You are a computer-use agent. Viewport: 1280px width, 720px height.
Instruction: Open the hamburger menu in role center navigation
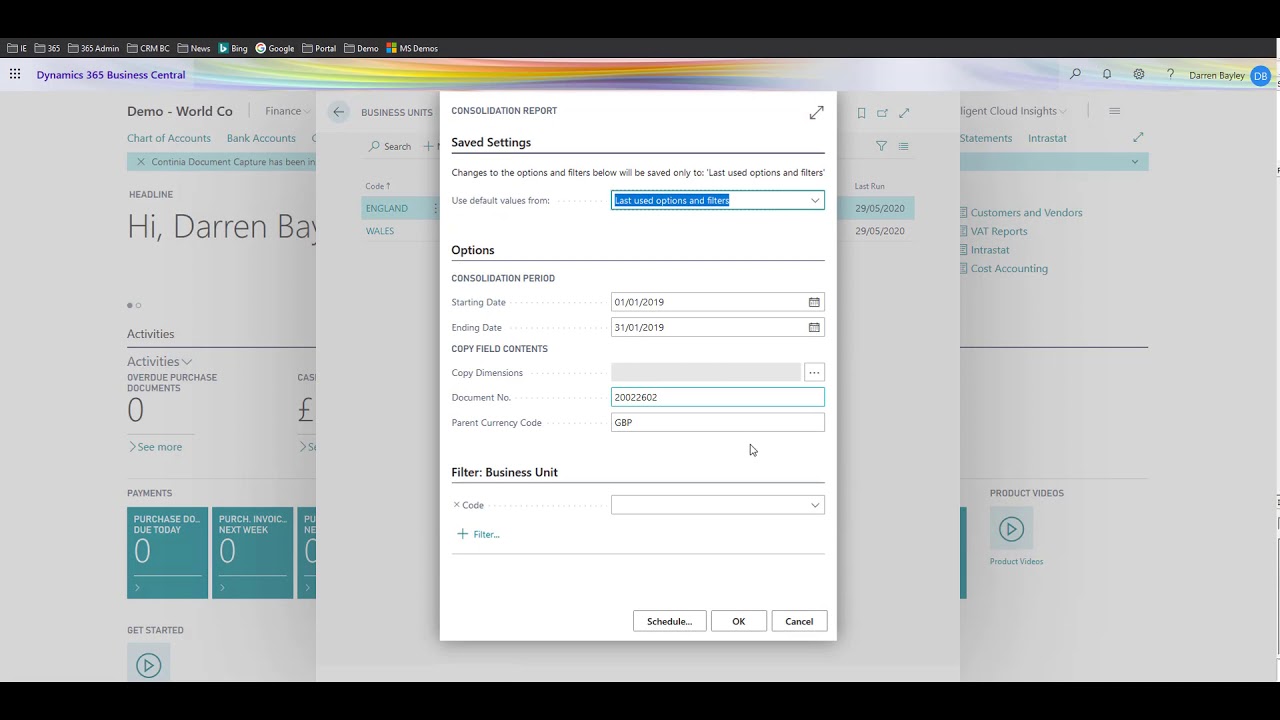point(1114,111)
